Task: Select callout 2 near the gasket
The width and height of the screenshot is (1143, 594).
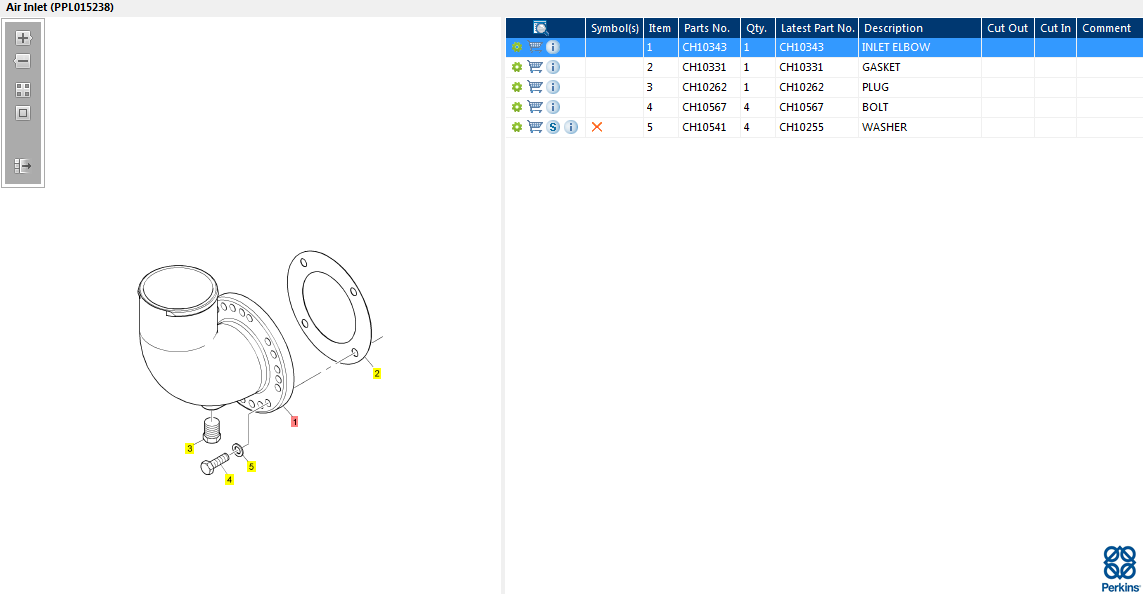Action: click(x=377, y=373)
